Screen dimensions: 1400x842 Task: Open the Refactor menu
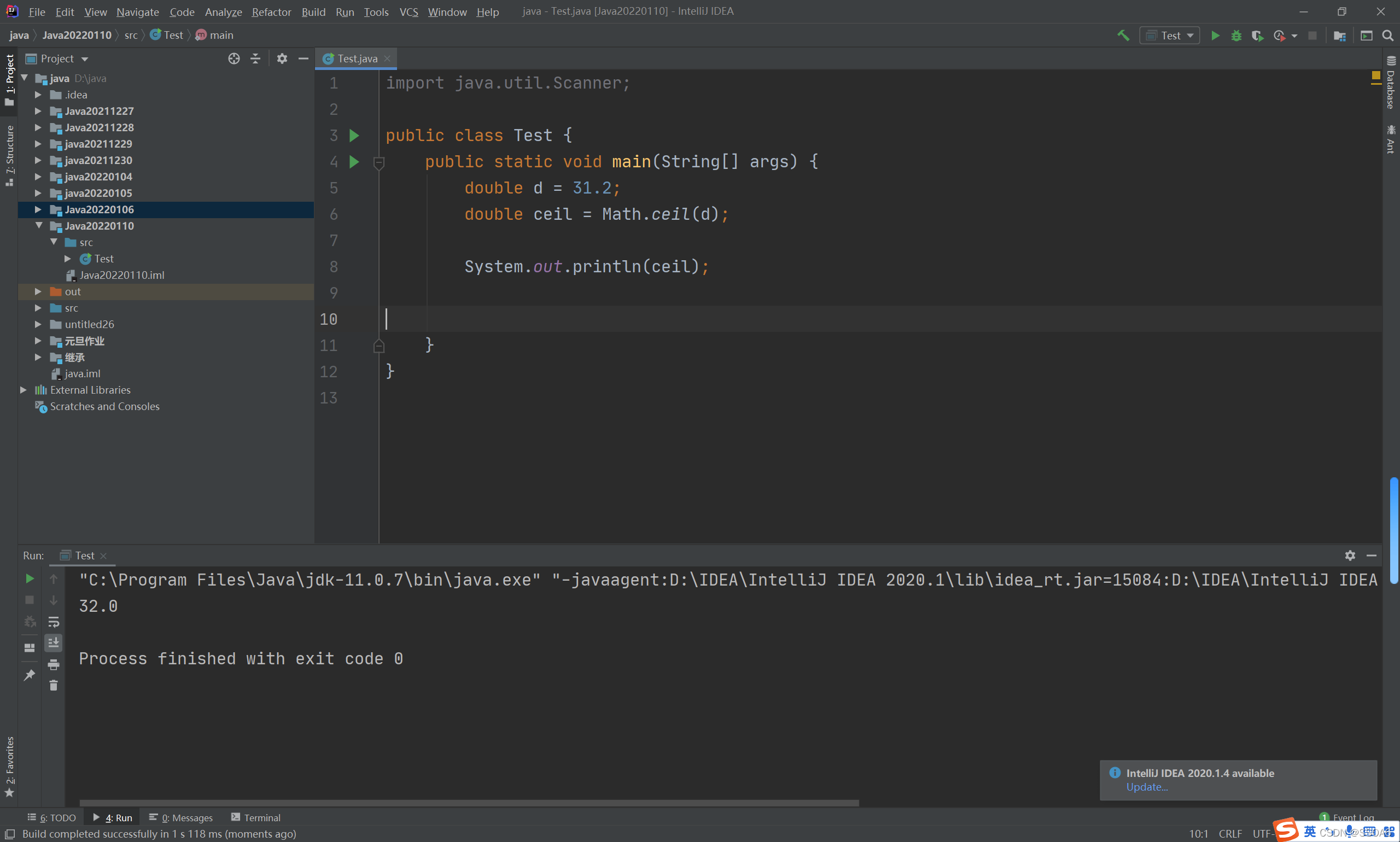pos(271,11)
